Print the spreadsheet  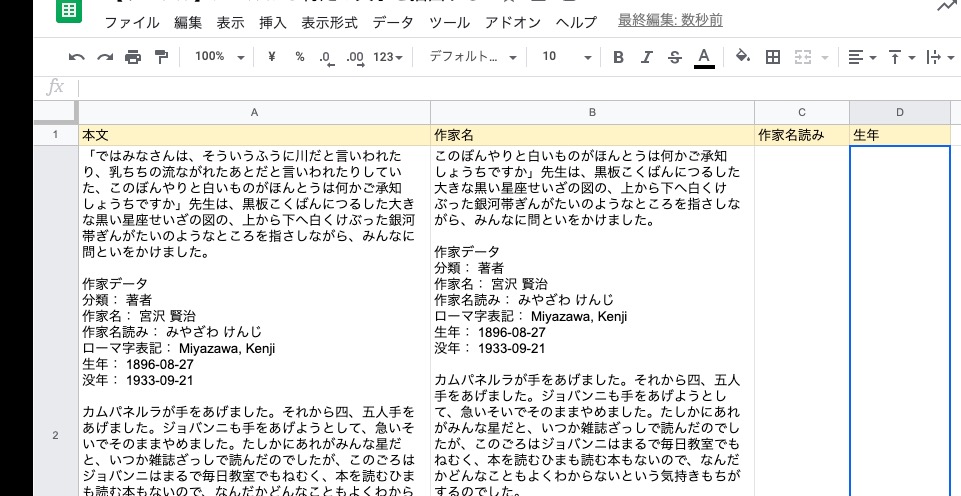click(133, 58)
